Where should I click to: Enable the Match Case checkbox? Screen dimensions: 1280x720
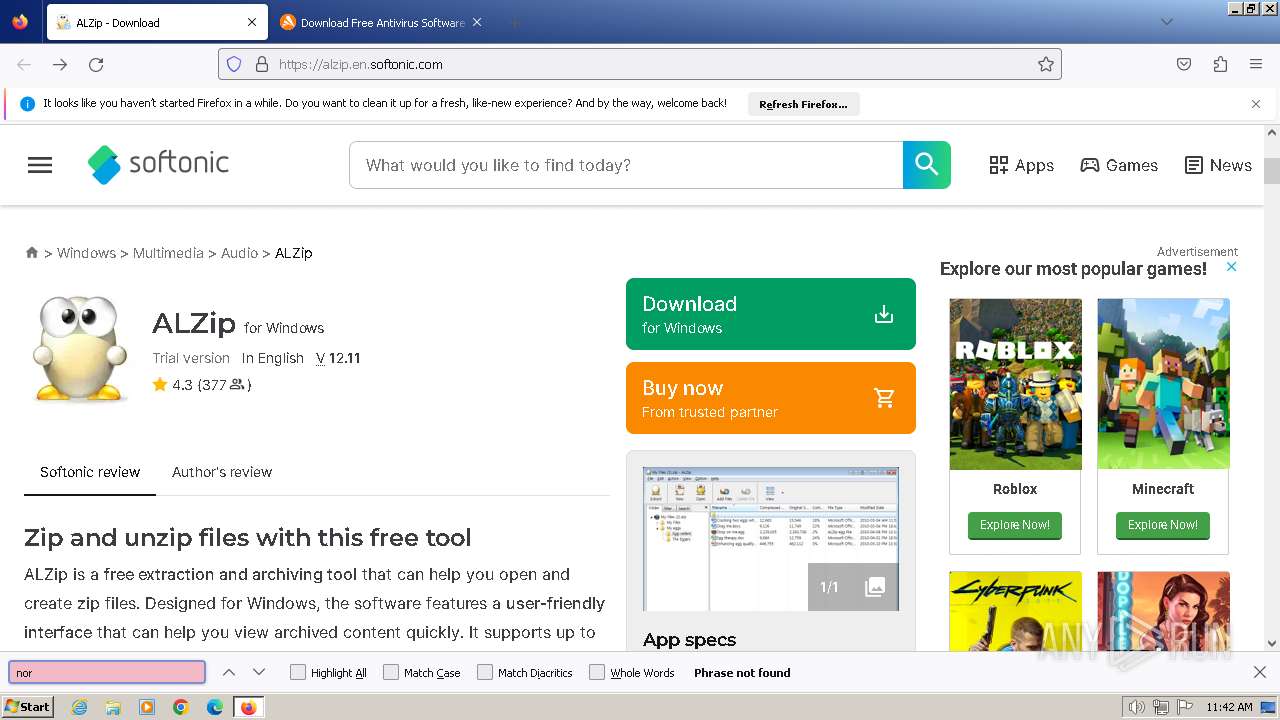coord(391,672)
